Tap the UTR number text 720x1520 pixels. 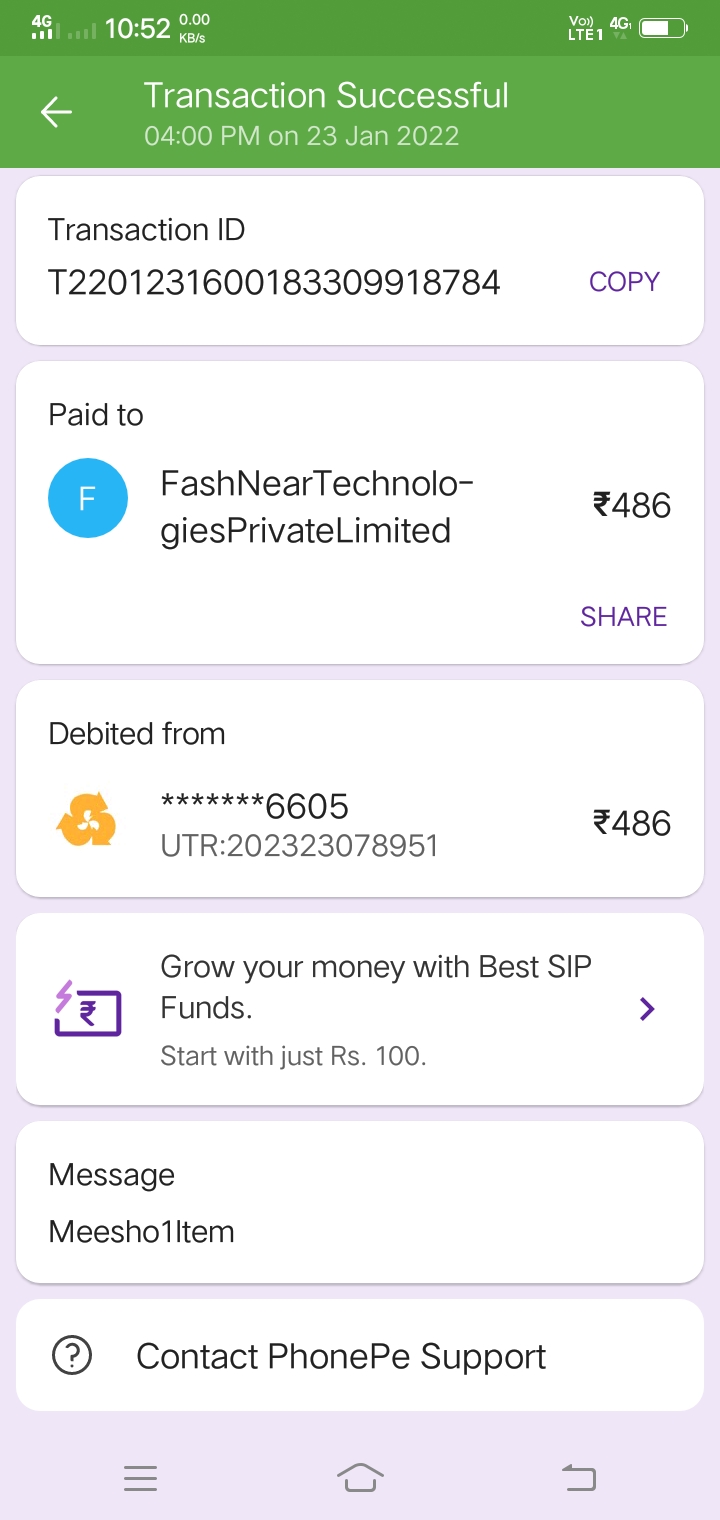tap(299, 846)
